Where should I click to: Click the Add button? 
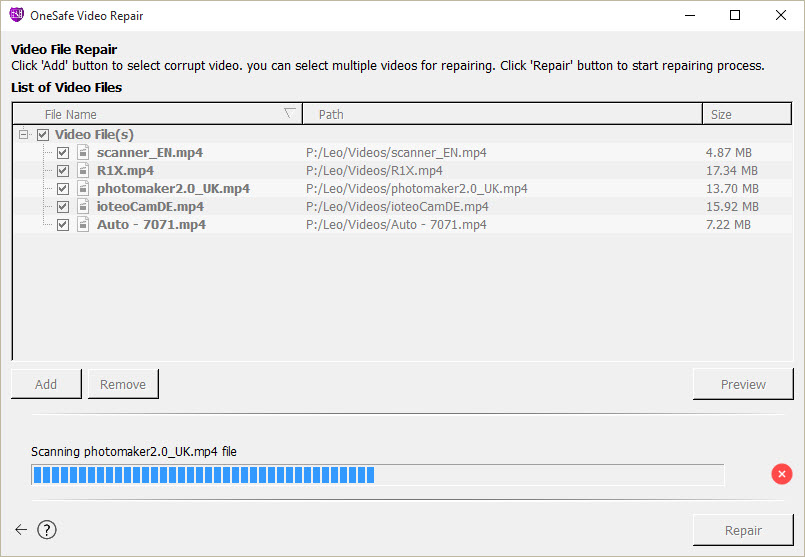point(46,384)
